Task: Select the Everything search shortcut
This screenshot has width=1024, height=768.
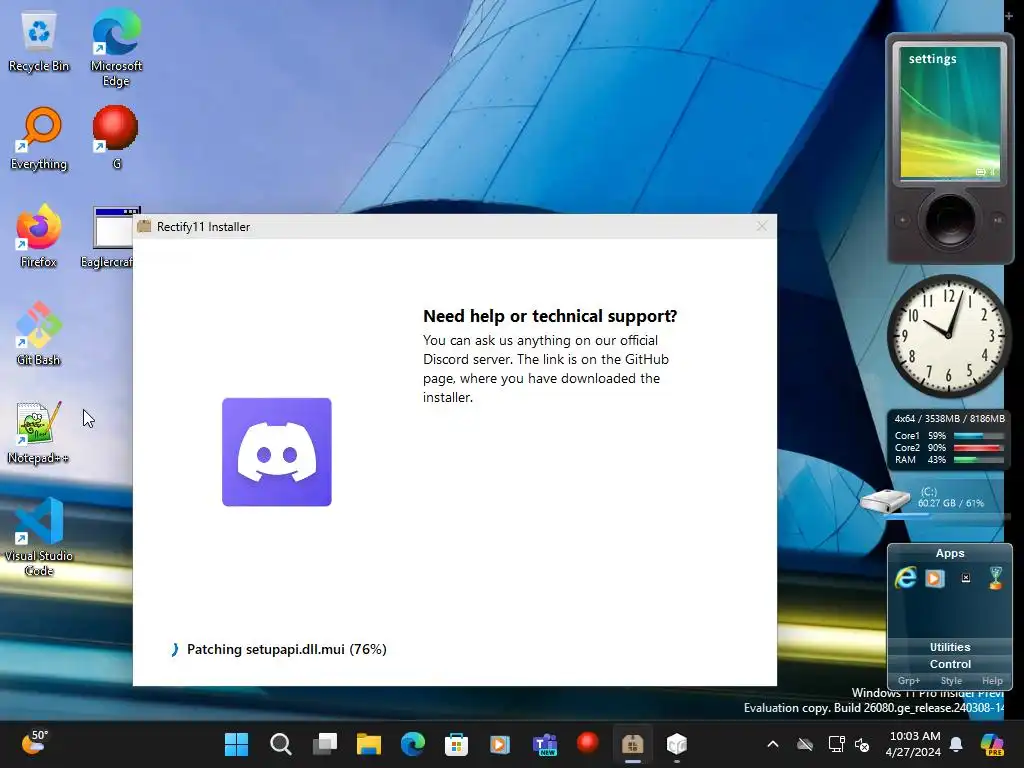Action: 39,138
